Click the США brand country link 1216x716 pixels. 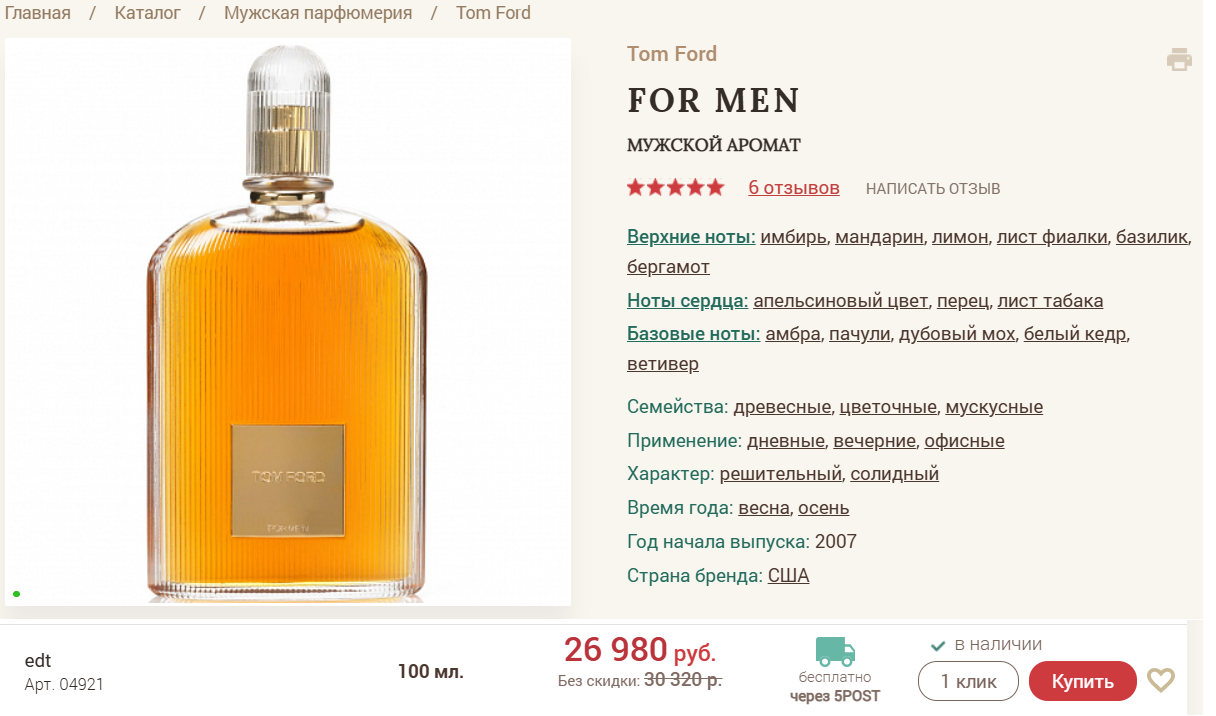[x=788, y=576]
